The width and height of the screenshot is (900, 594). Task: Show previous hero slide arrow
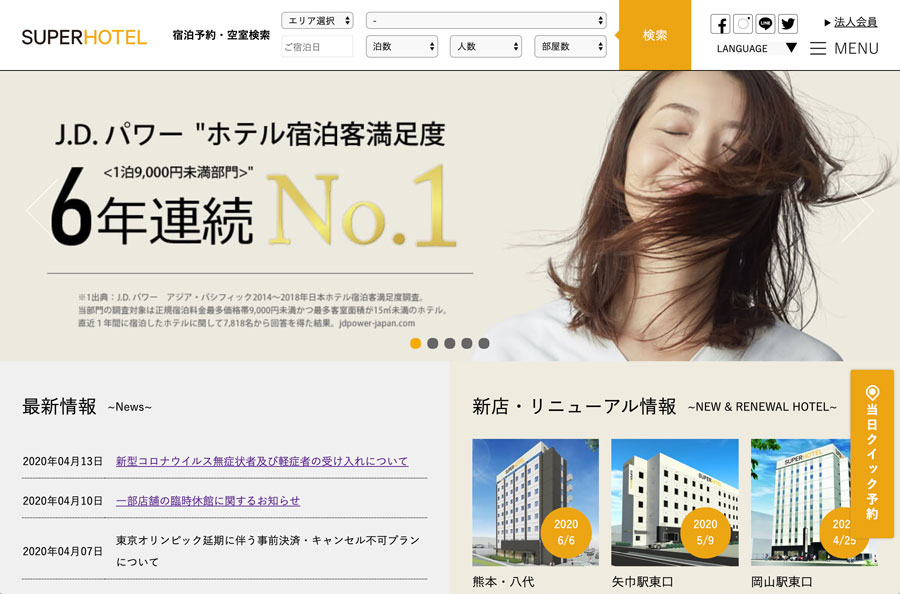(40, 209)
